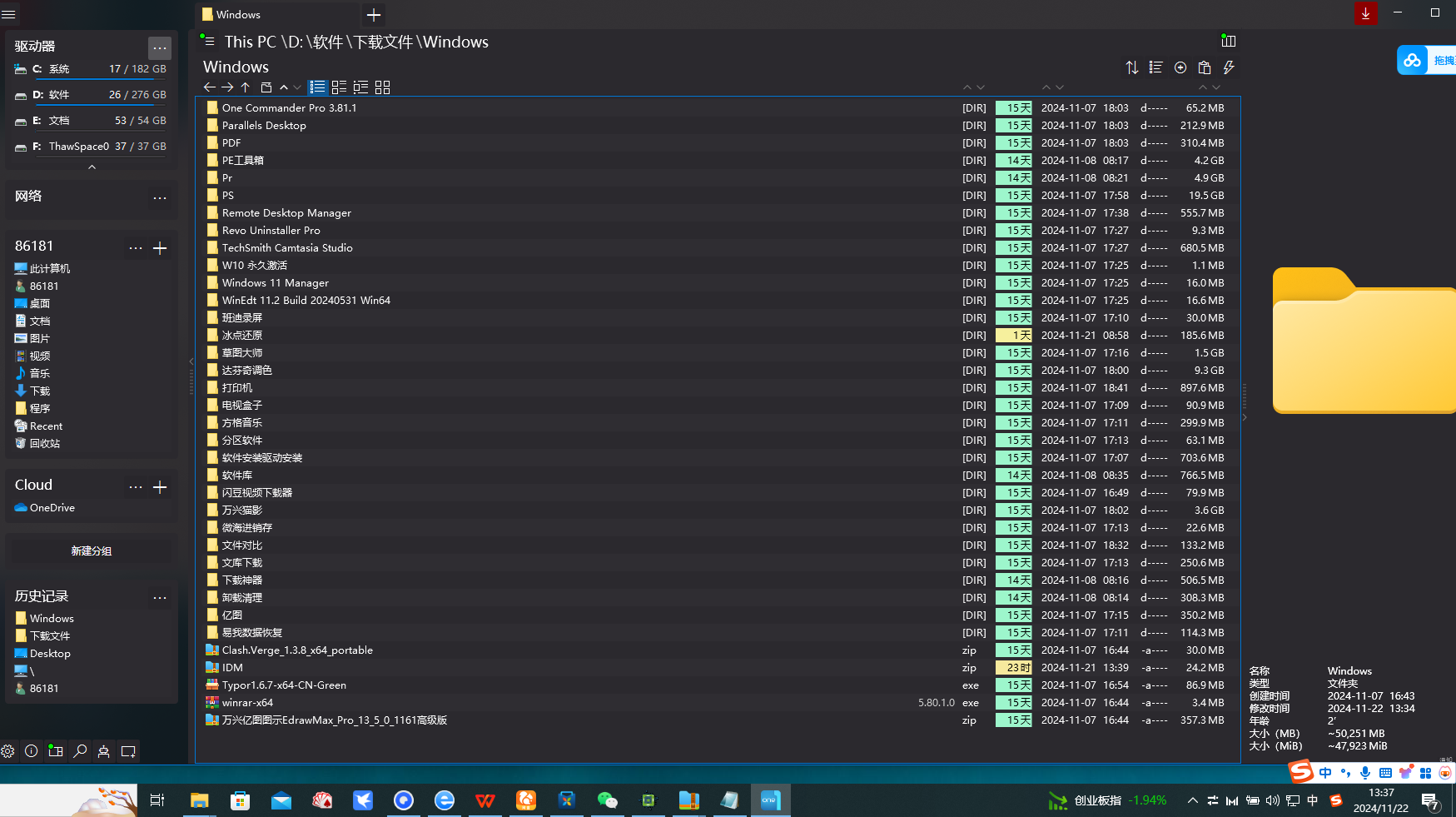Click the folder history box icon
This screenshot has height=817, width=1456.
click(x=266, y=87)
